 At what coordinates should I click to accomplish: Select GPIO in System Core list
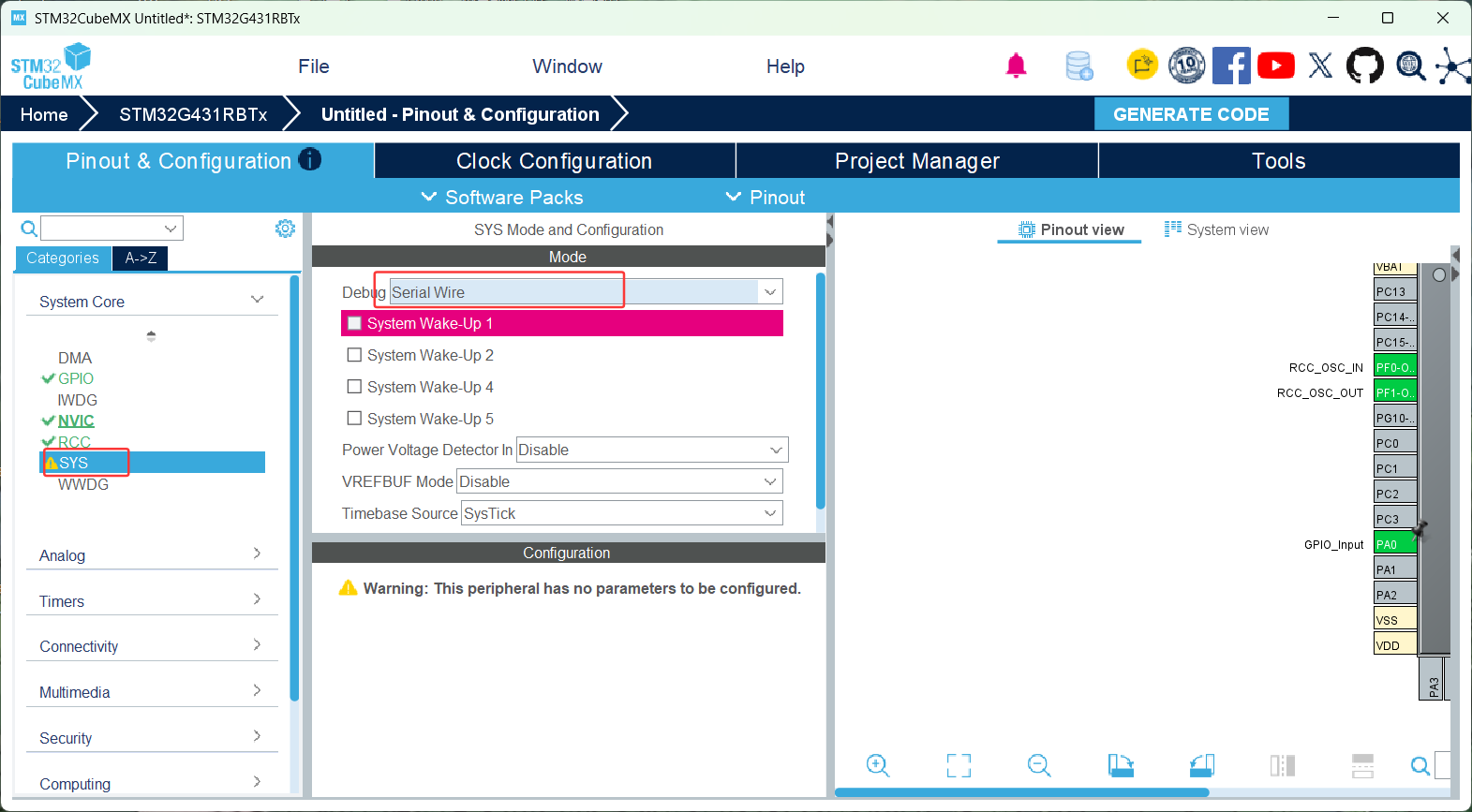coord(76,378)
